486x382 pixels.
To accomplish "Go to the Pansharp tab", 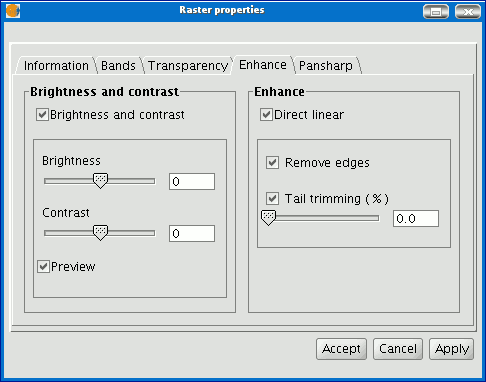I will pos(326,65).
